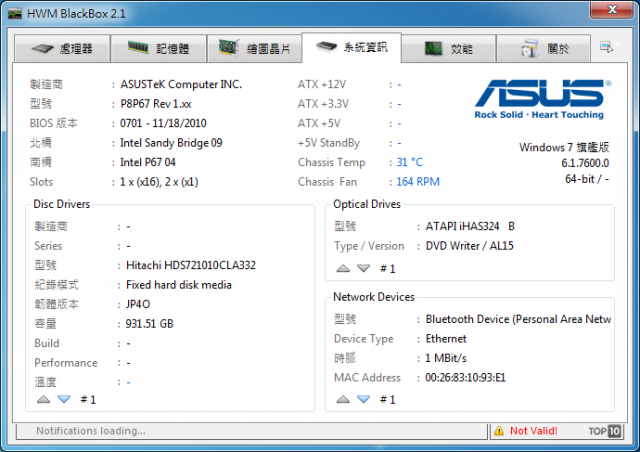Click the P8P67 Rev 1.xx model value

point(156,104)
